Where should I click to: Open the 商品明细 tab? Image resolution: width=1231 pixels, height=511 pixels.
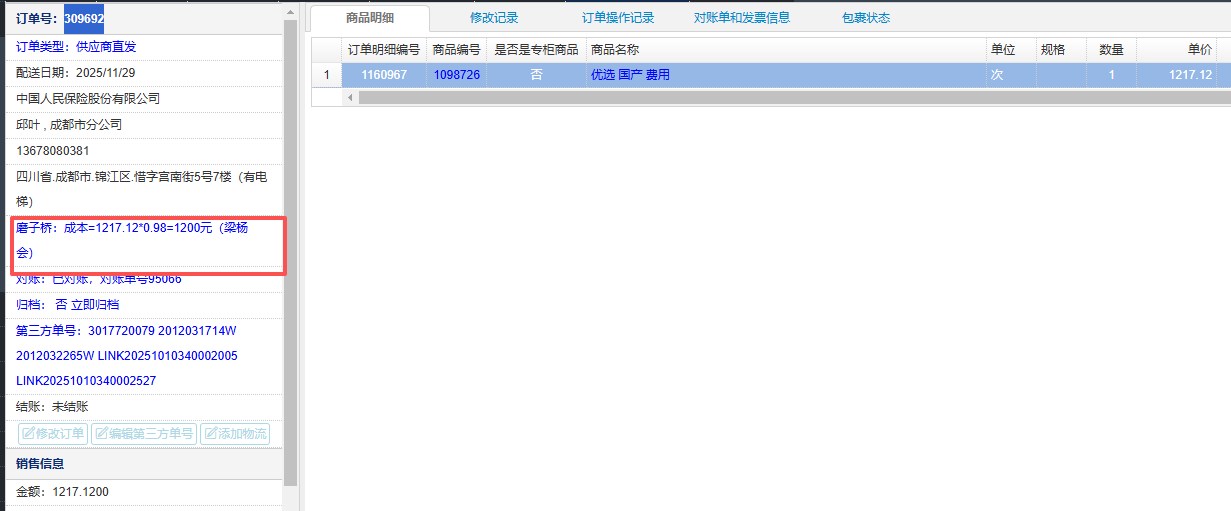click(x=369, y=18)
